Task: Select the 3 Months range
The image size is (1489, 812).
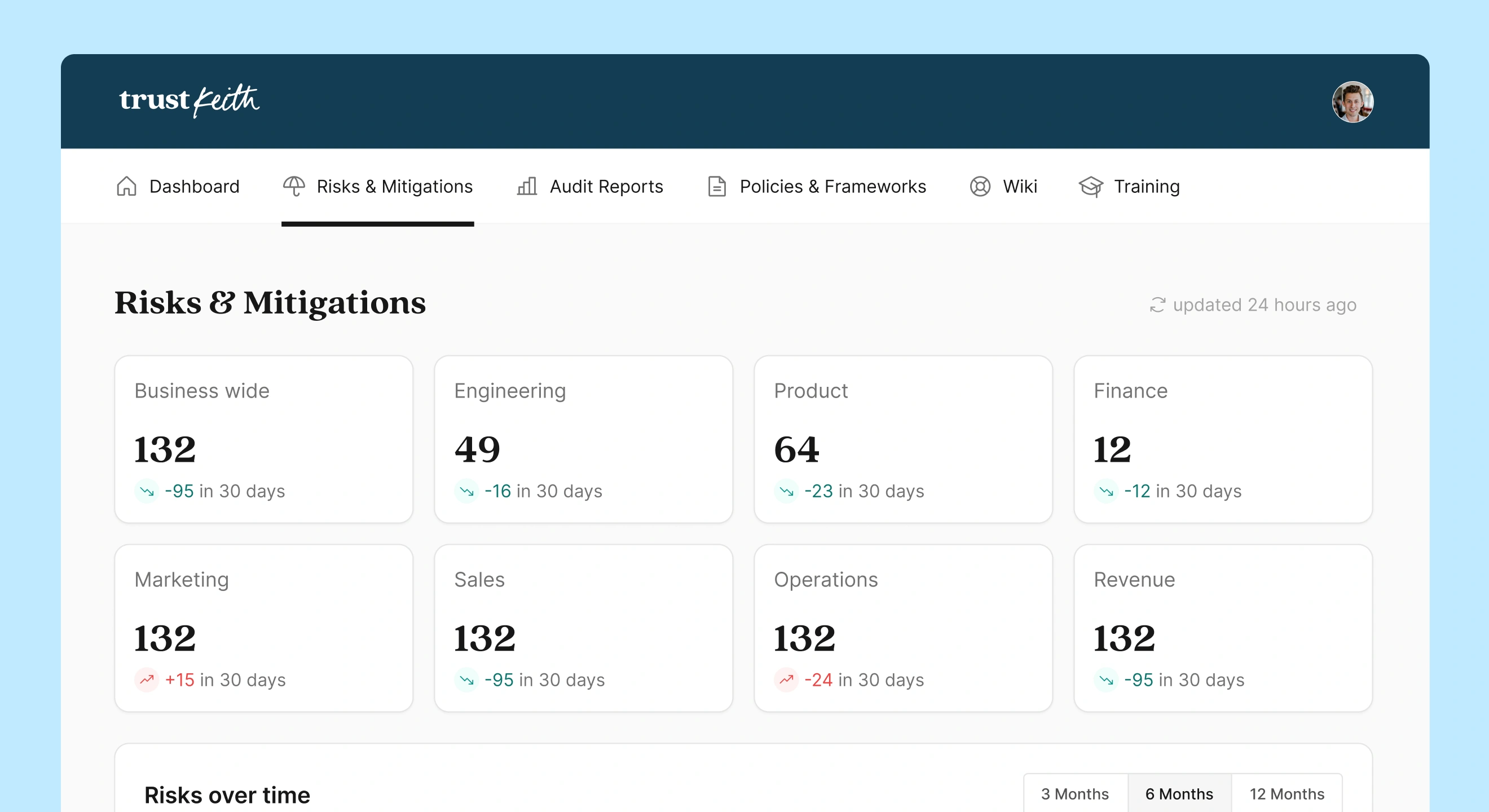Action: 1075,793
